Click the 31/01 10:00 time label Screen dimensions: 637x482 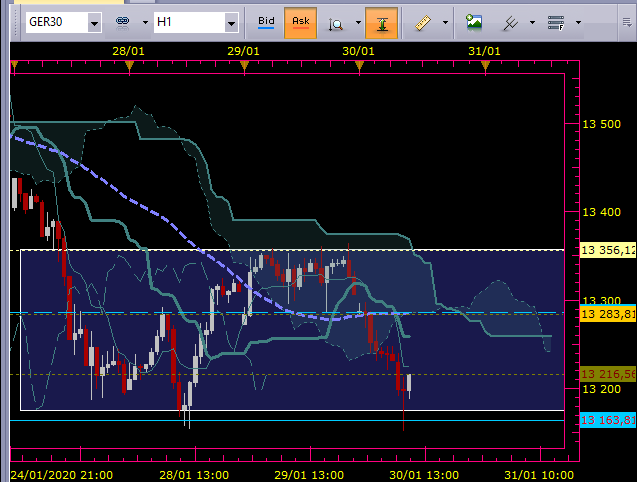pos(539,475)
